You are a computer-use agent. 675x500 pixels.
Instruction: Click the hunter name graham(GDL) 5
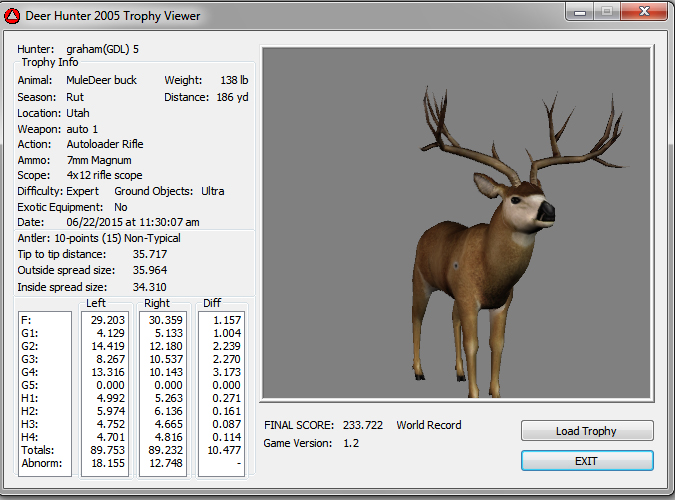pyautogui.click(x=103, y=48)
